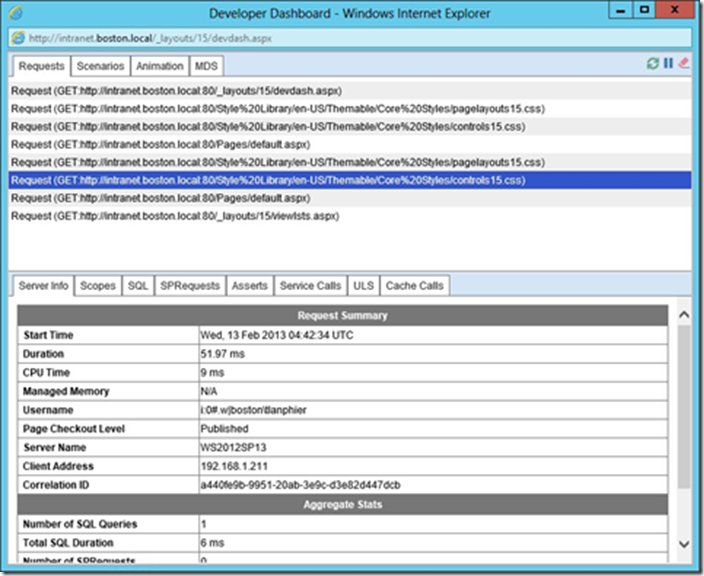The width and height of the screenshot is (704, 576).
Task: Click the summary panel scrollbar thumb
Action: (x=684, y=407)
